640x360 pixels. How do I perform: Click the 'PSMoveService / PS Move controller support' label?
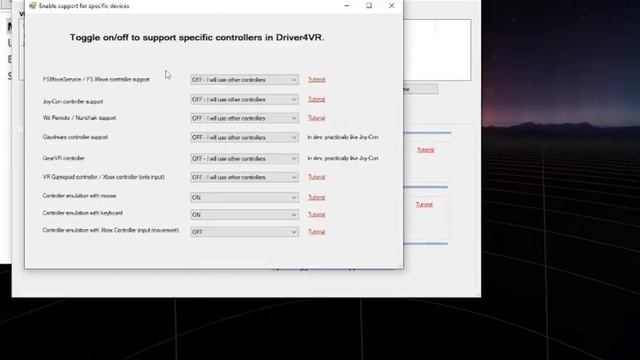96,79
